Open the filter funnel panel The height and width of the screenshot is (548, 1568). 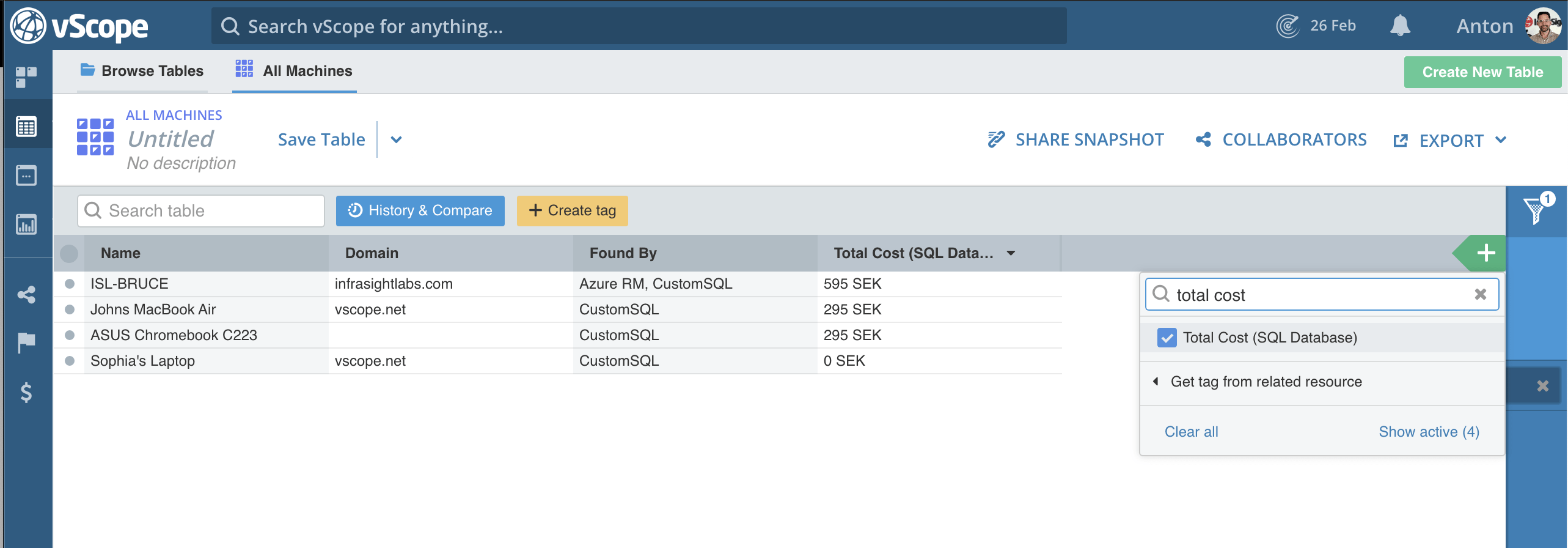pyautogui.click(x=1536, y=211)
